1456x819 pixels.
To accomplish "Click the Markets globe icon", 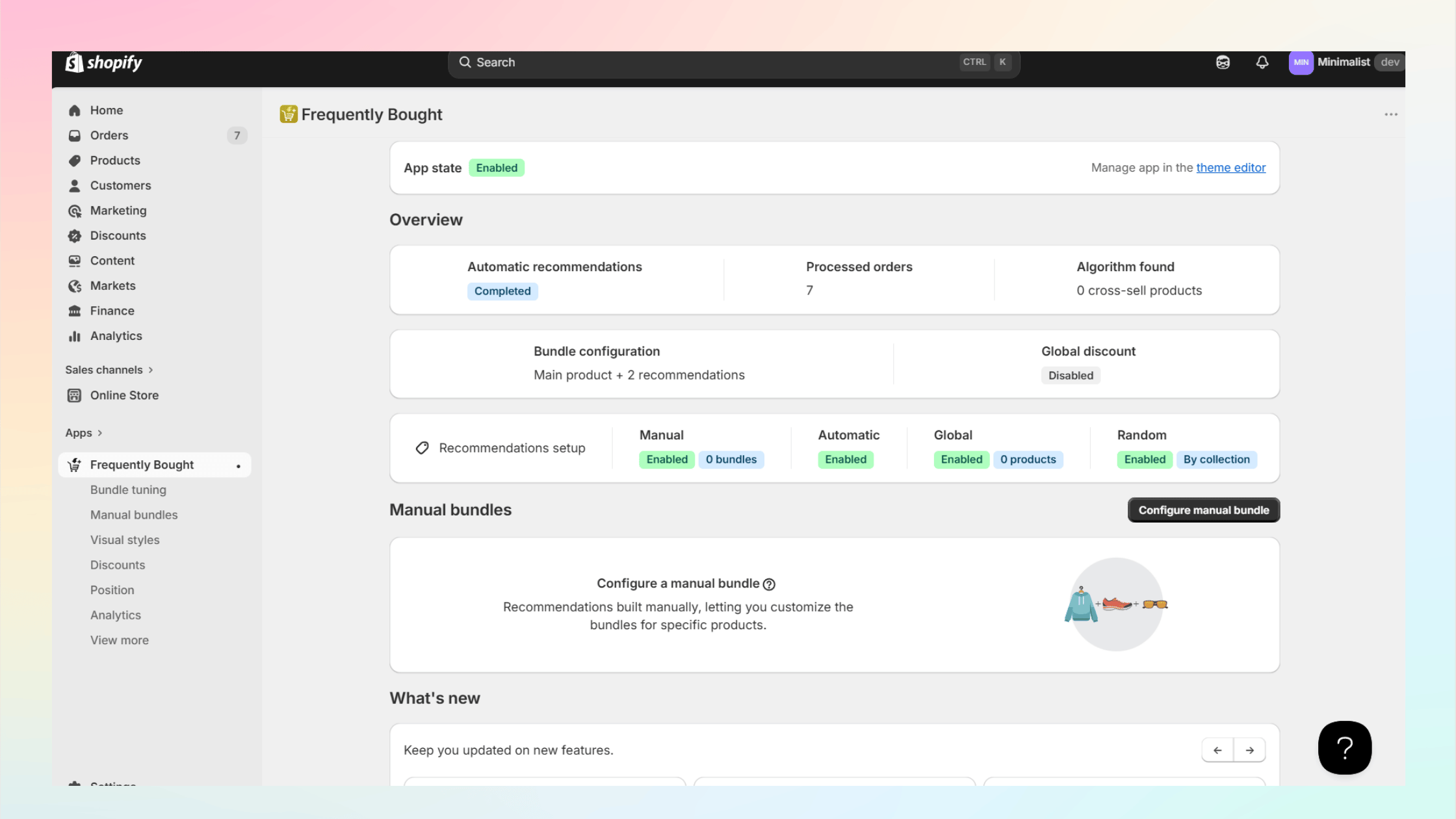I will click(x=75, y=286).
